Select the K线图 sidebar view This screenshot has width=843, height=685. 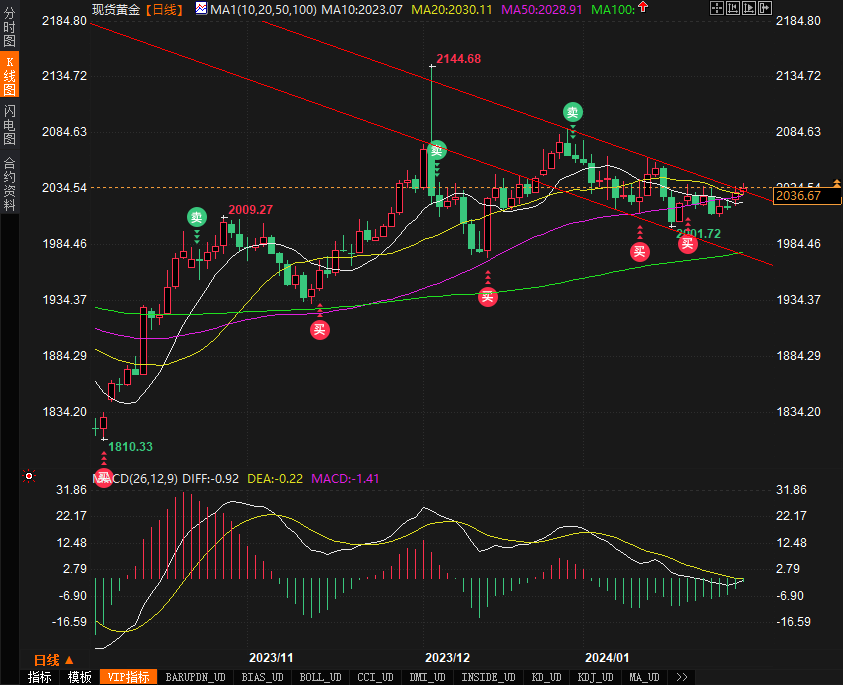(x=9, y=75)
